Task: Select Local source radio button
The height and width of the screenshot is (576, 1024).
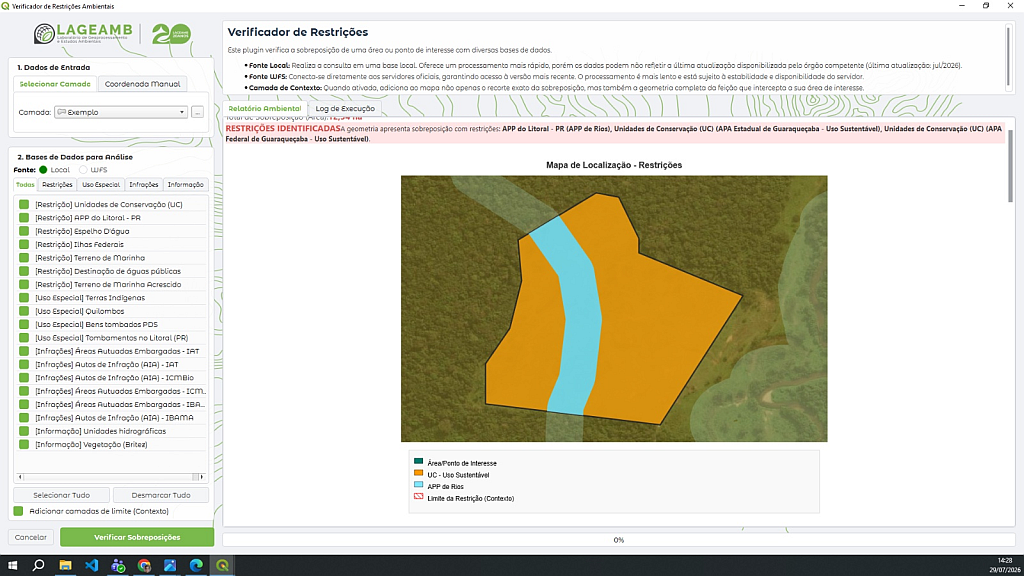Action: coord(43,170)
